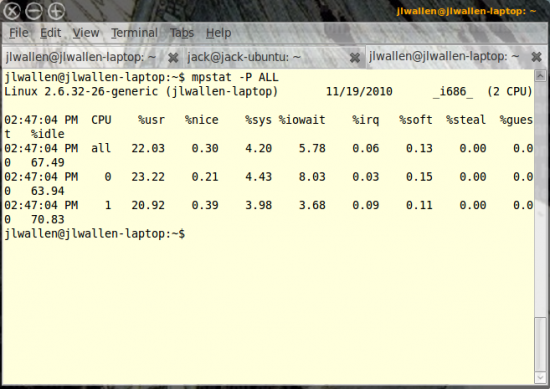Open the Tabs menu
Viewport: 550px width, 389px height.
coord(182,33)
